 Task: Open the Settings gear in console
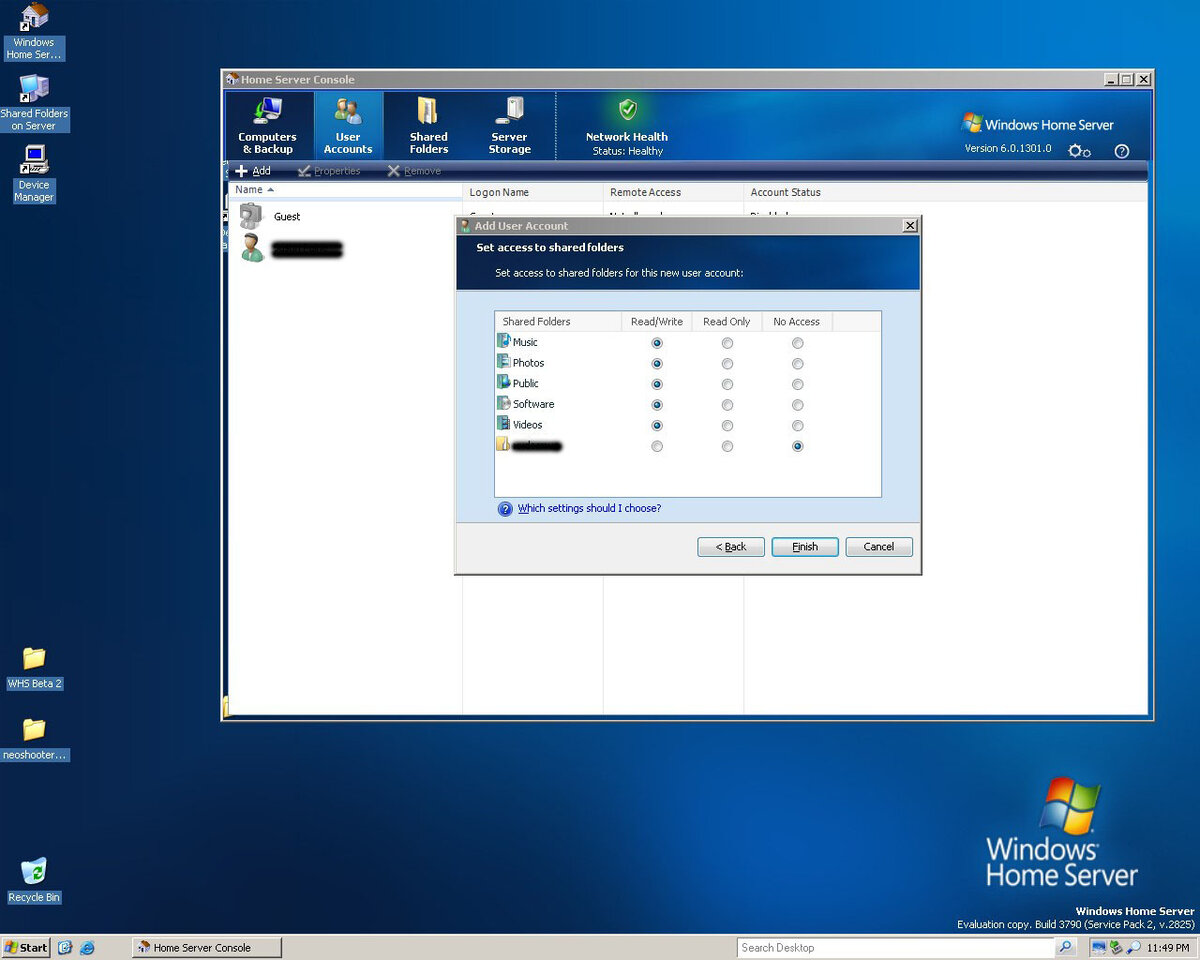1079,151
